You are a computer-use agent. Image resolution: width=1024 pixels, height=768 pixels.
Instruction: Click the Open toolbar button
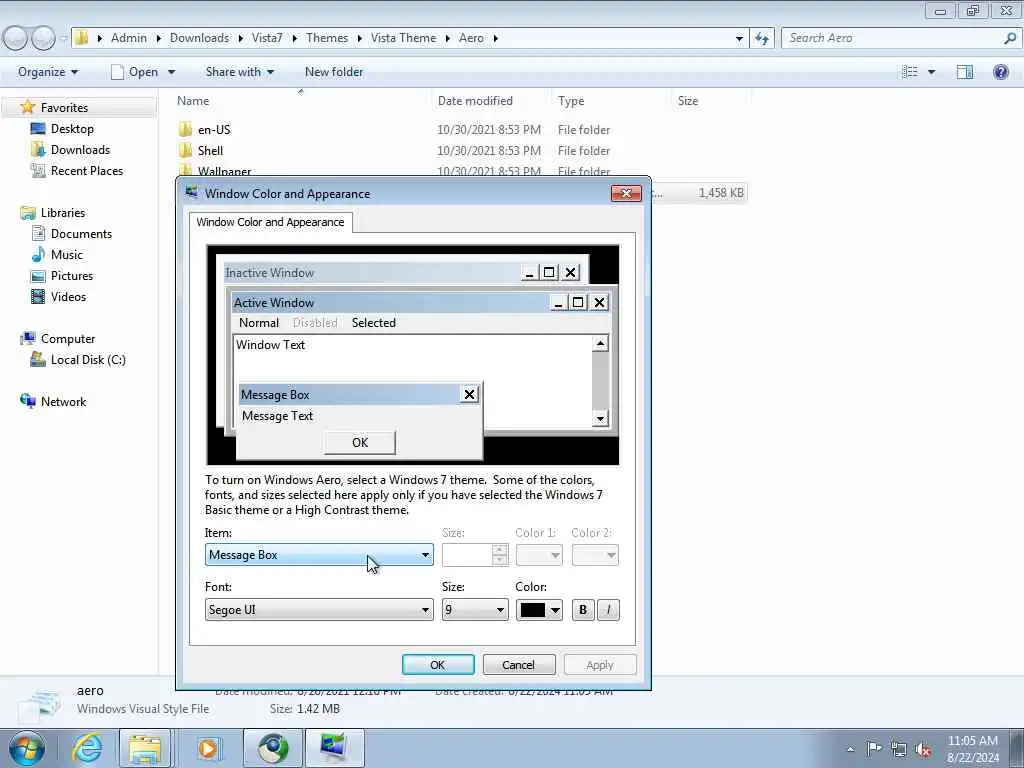[x=135, y=72]
